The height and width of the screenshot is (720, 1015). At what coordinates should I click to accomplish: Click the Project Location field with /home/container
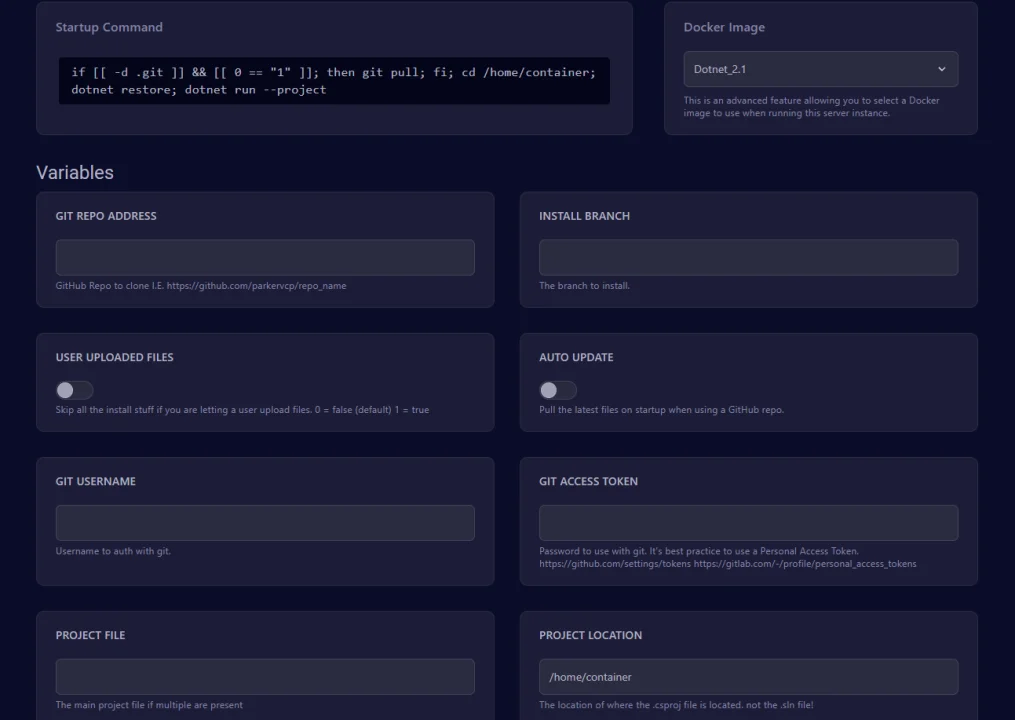[x=748, y=677]
